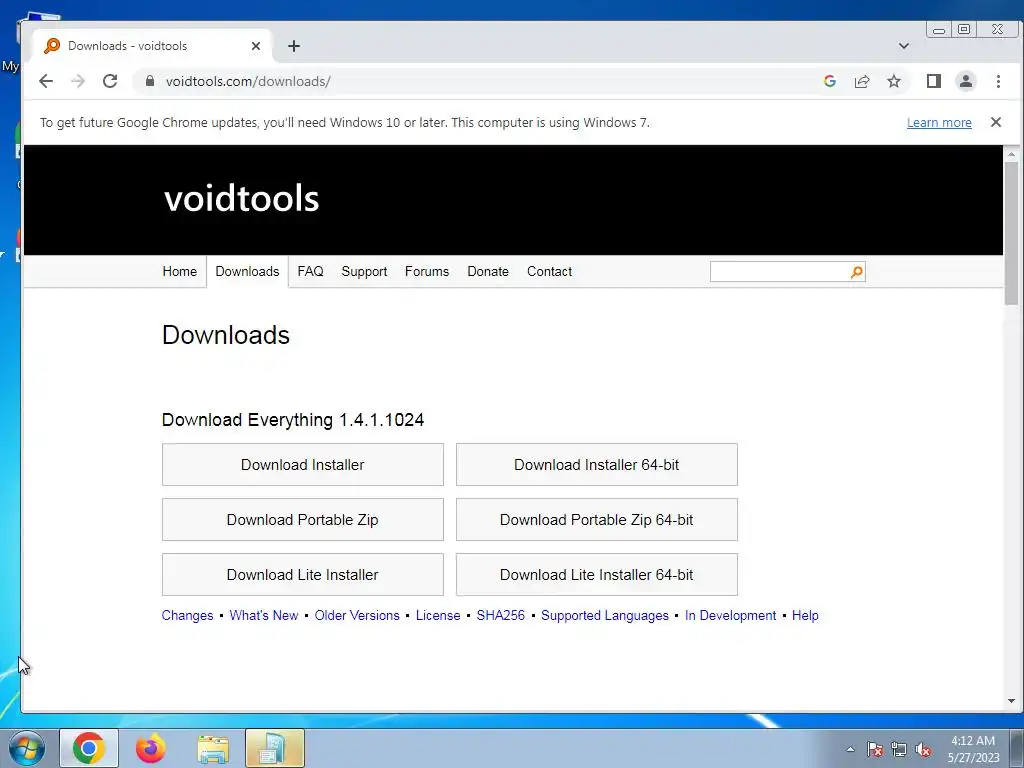Open the Forums nav item

(x=427, y=271)
